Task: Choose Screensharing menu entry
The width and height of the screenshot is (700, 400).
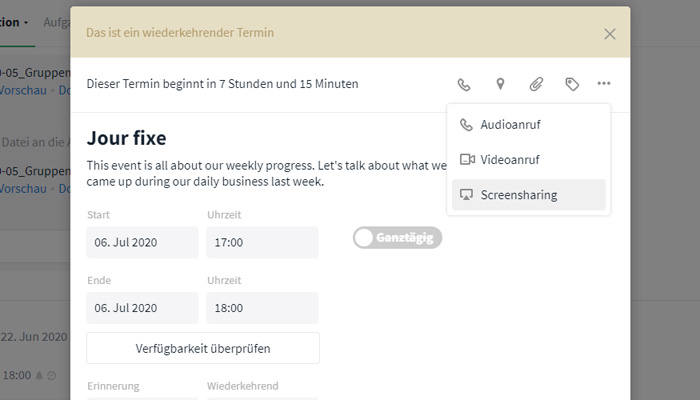Action: click(529, 195)
